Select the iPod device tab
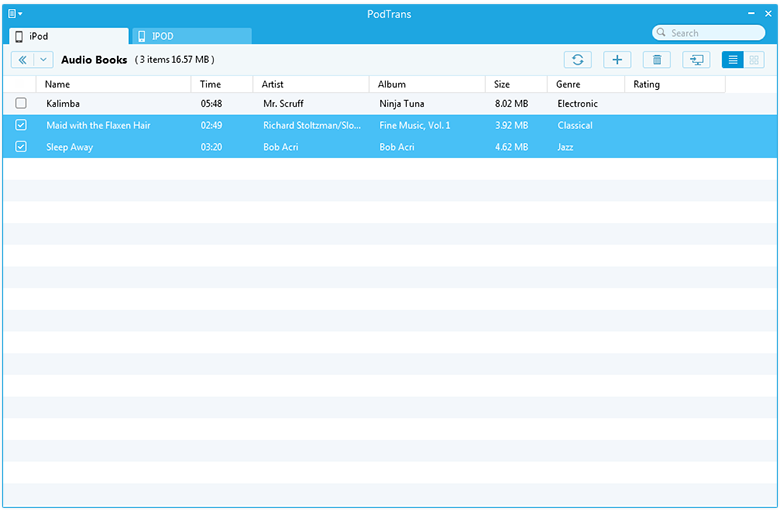Viewport: 780px width, 512px height. click(68, 36)
